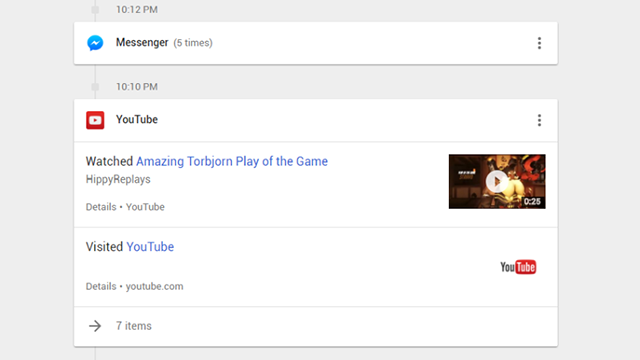Open Details next to youtube.com
This screenshot has height=360, width=640.
[x=101, y=286]
